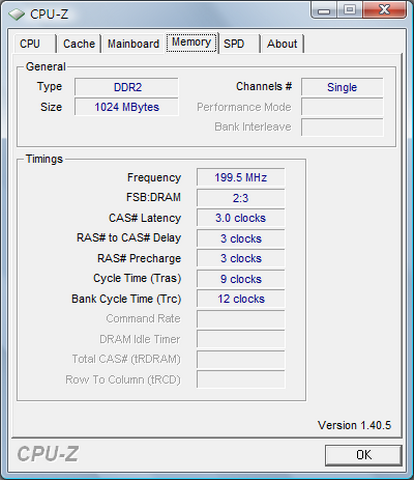Click the 199.5 MHz frequency value

click(x=241, y=177)
